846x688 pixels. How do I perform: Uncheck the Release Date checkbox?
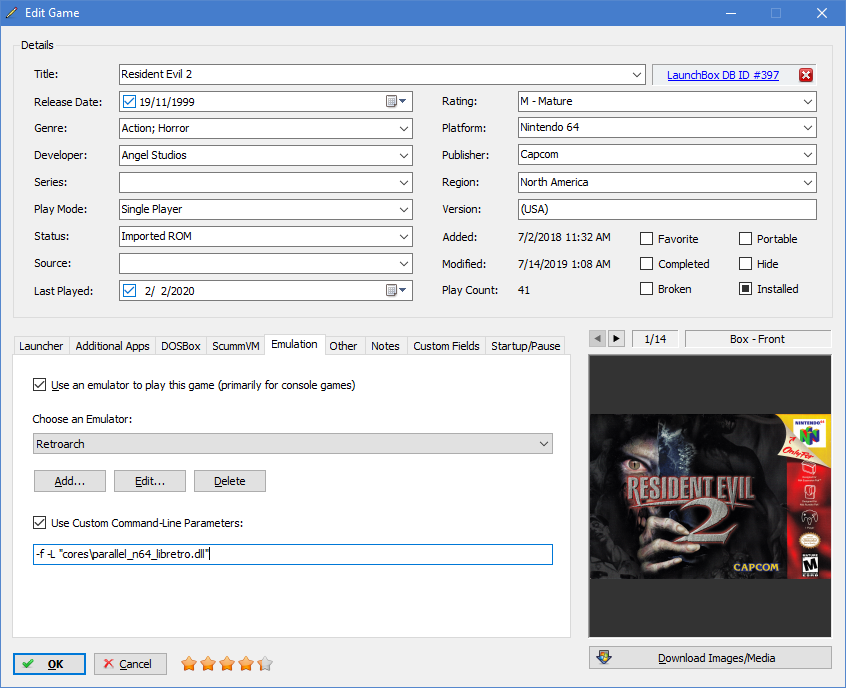[x=129, y=101]
